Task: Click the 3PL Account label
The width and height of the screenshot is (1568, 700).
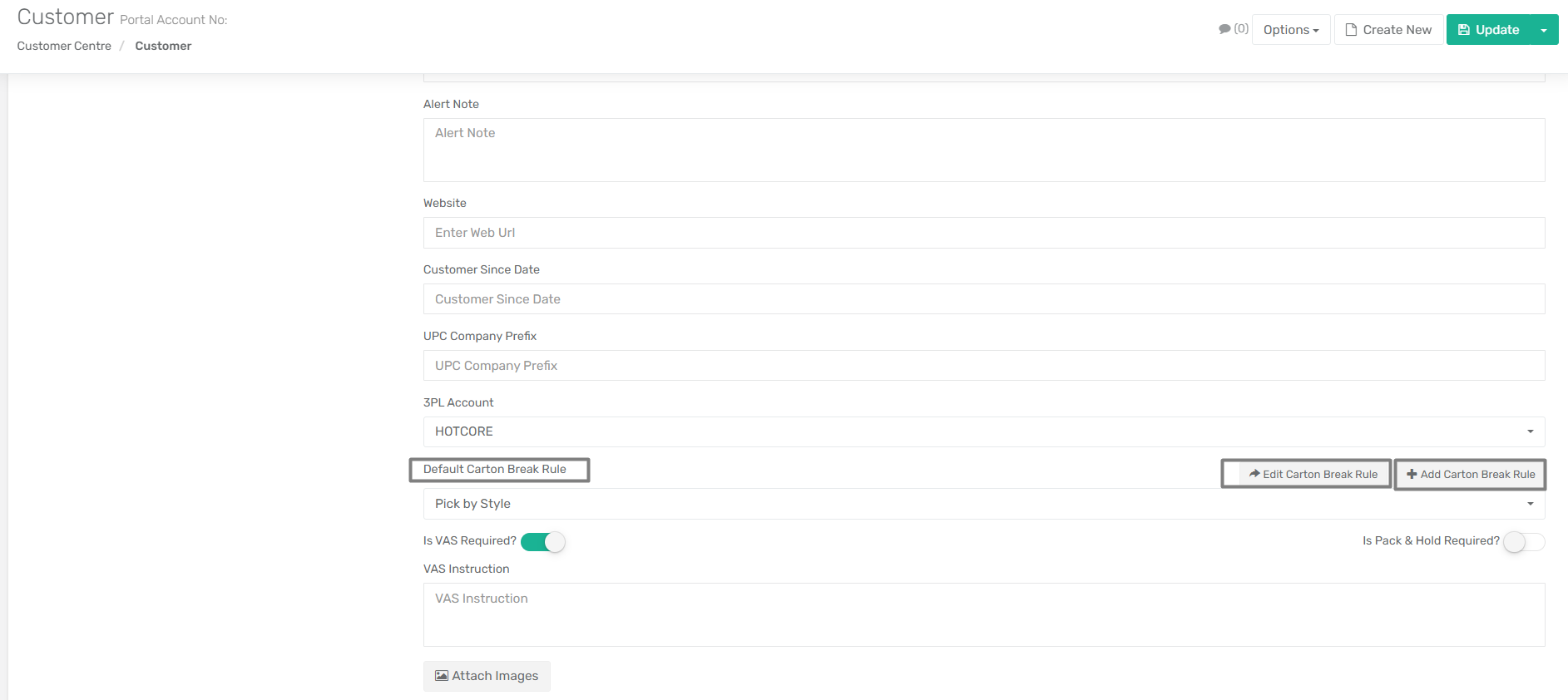Action: 458,402
